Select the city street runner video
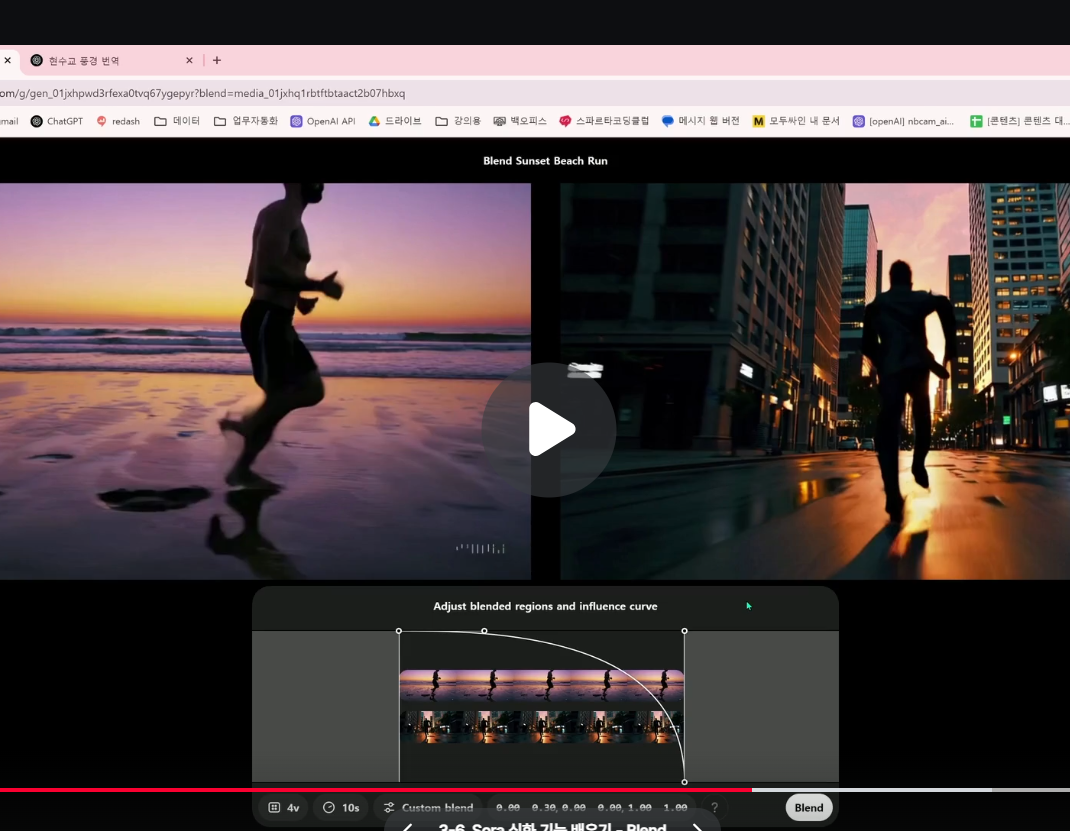Viewport: 1070px width, 831px height. pyautogui.click(x=815, y=381)
